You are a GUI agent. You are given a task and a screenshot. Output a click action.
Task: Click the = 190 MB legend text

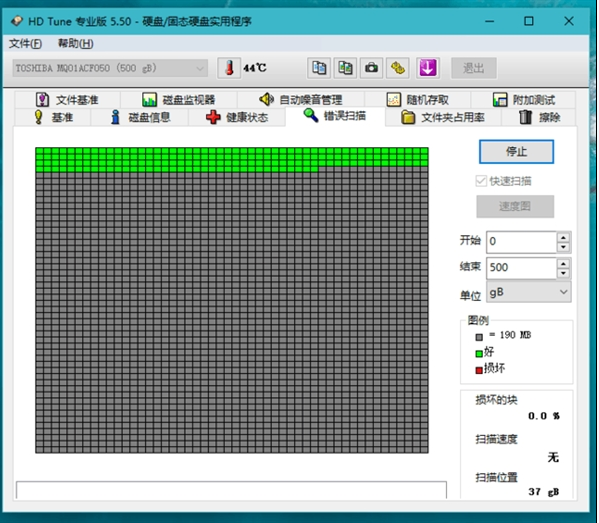[x=510, y=335]
